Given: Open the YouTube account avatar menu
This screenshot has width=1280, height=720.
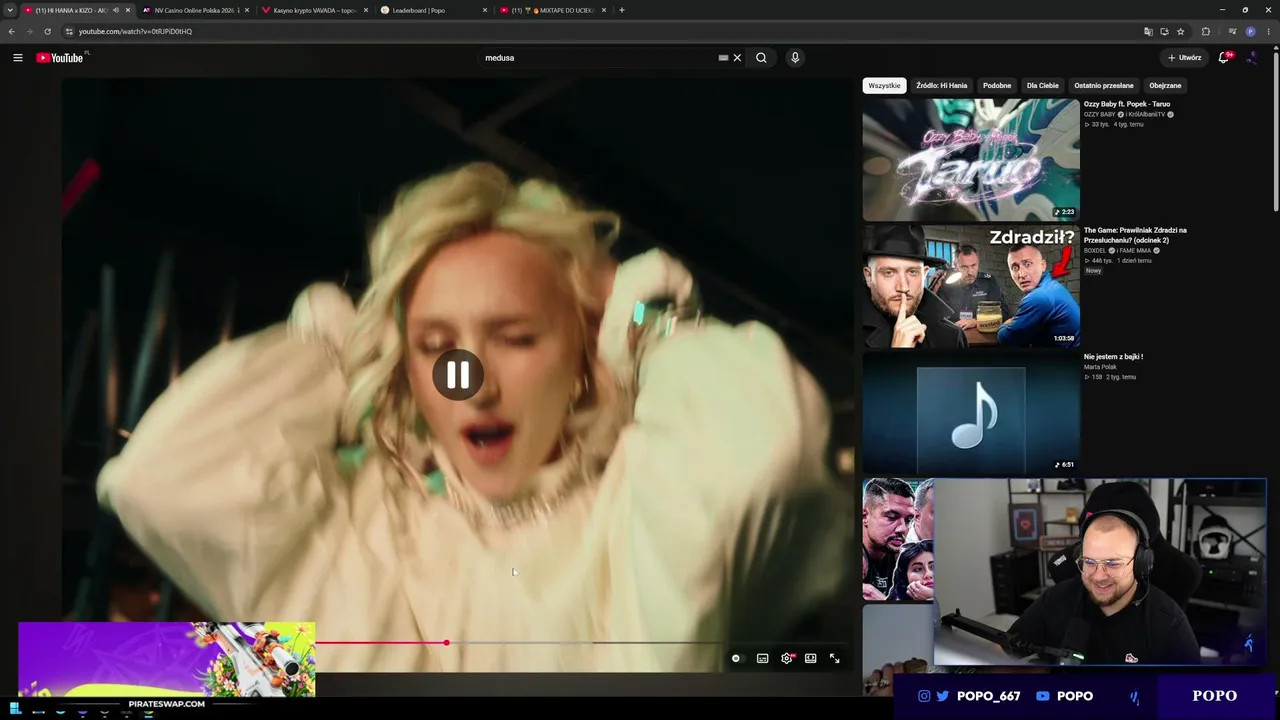Looking at the screenshot, I should tap(1251, 58).
